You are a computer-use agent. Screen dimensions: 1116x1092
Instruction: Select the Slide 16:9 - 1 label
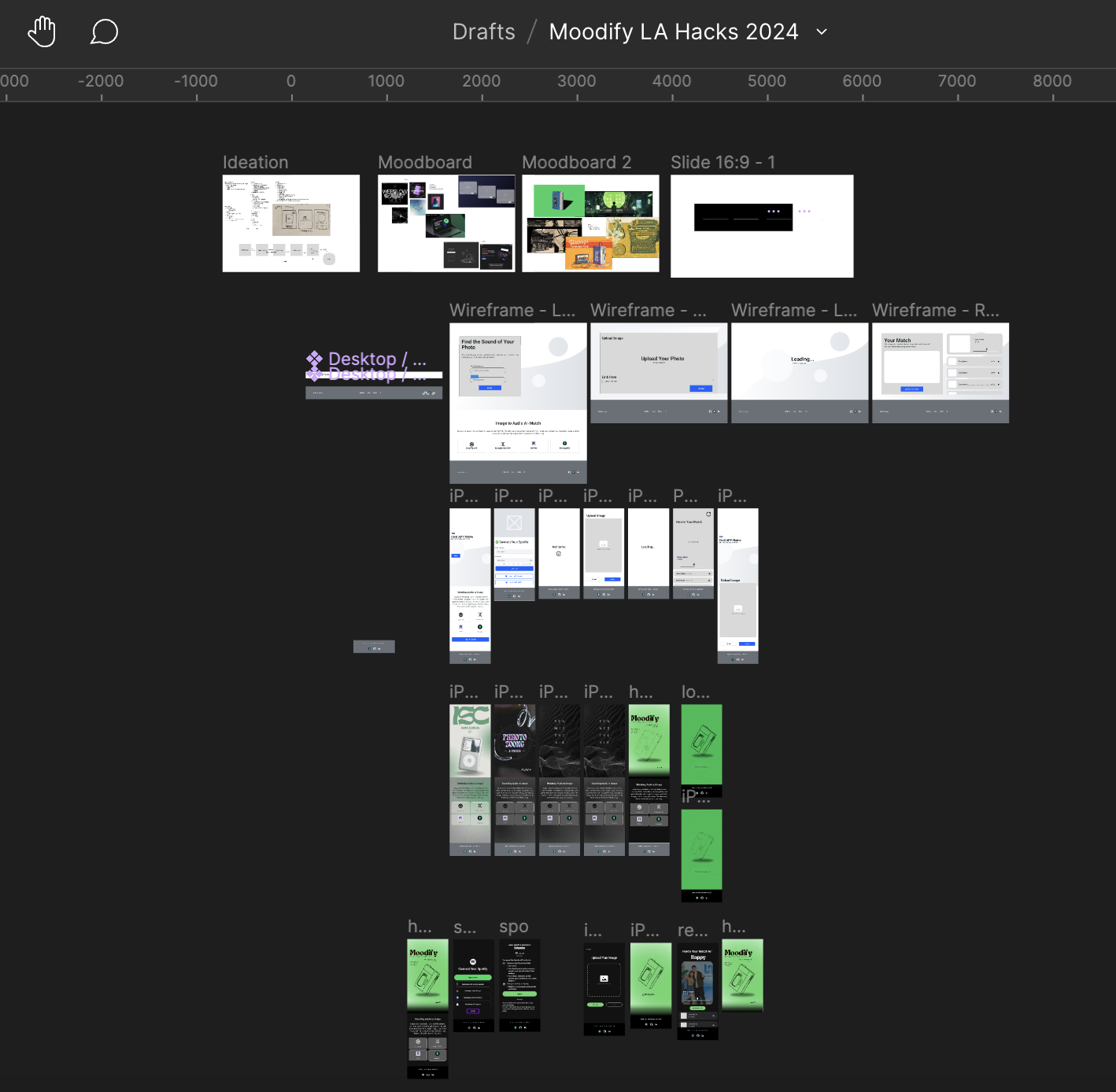723,162
